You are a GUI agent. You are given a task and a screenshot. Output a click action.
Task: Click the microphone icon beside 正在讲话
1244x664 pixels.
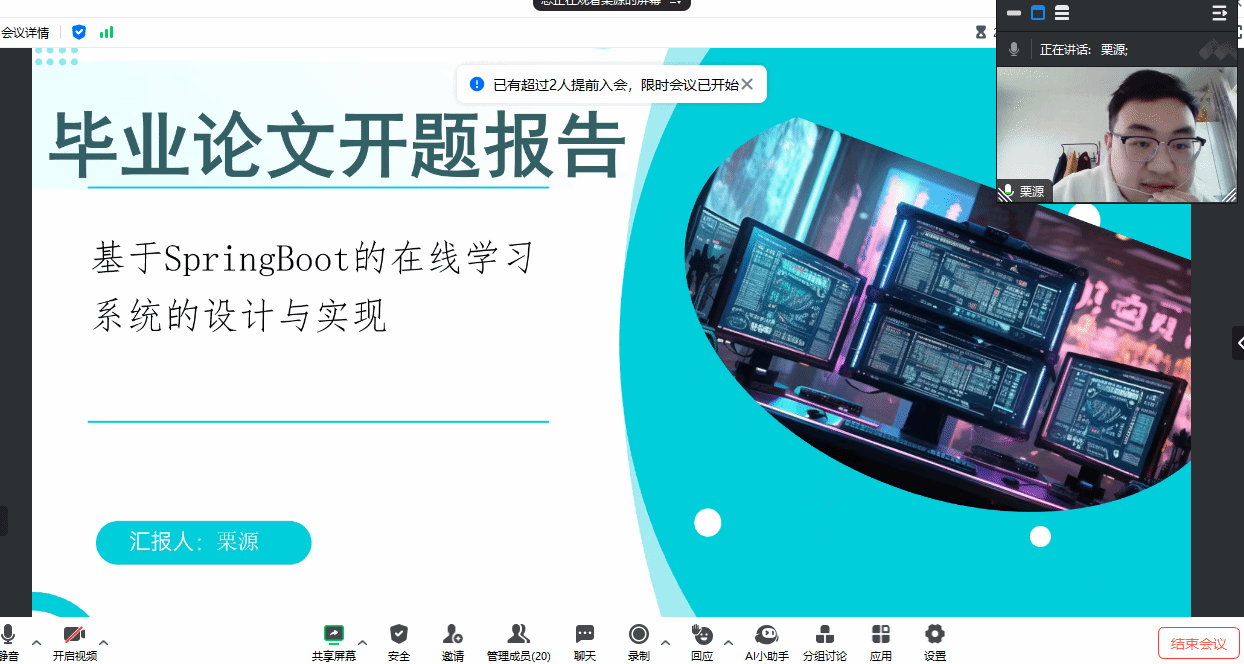coord(1014,49)
